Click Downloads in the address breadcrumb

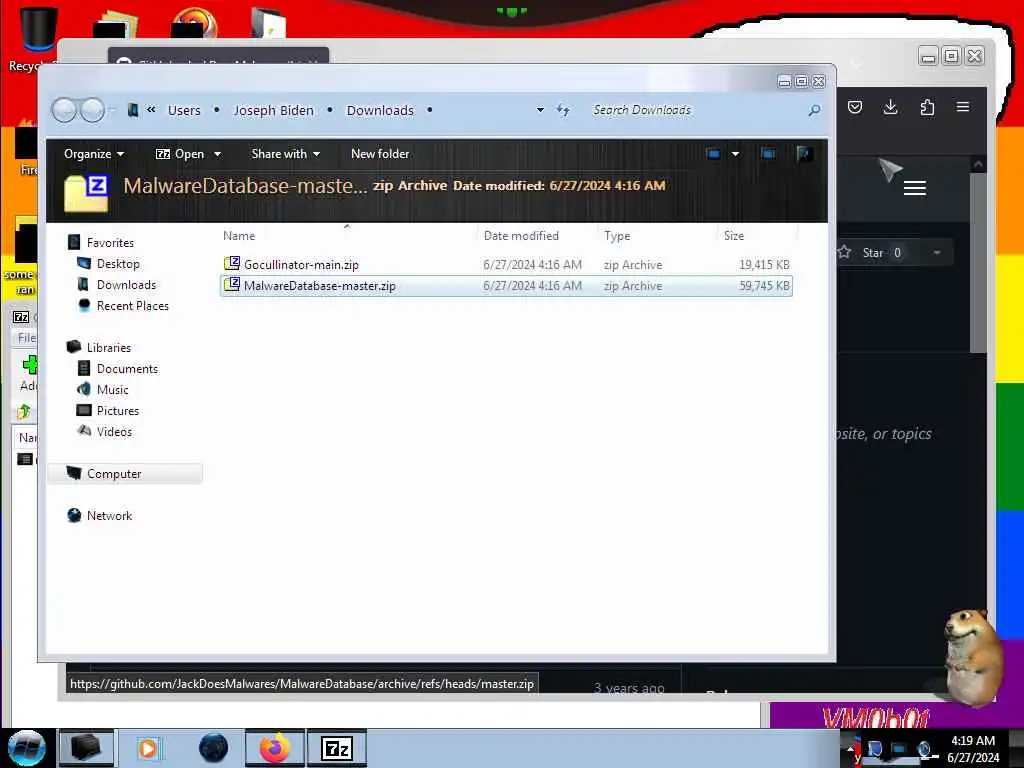click(x=380, y=110)
